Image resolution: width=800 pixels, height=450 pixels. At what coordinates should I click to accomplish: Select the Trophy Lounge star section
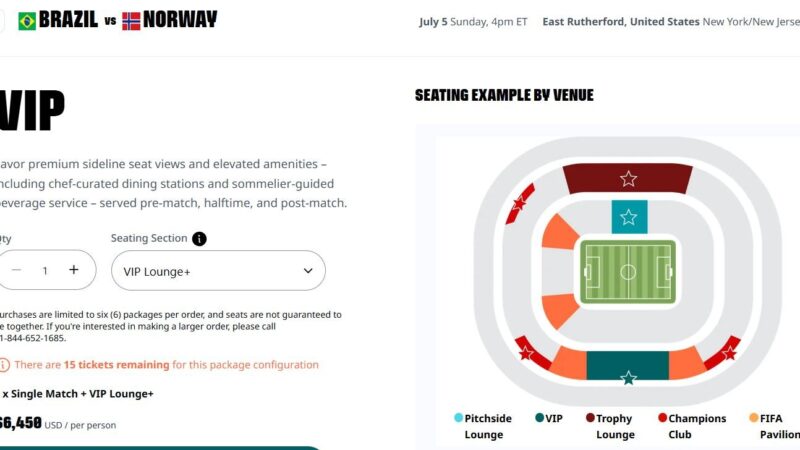(628, 179)
